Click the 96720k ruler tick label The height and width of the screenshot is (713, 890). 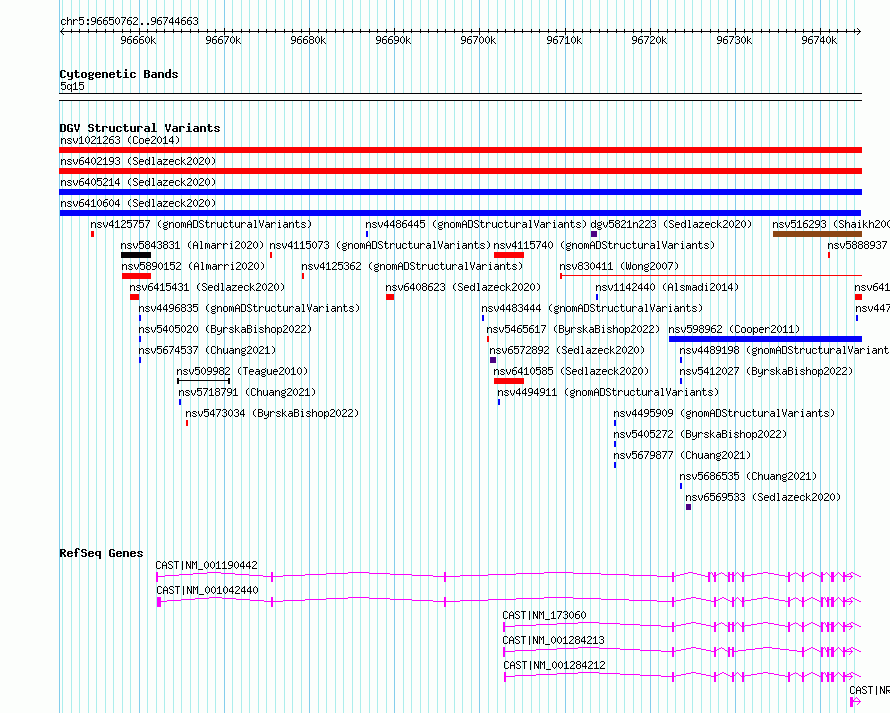(x=649, y=40)
